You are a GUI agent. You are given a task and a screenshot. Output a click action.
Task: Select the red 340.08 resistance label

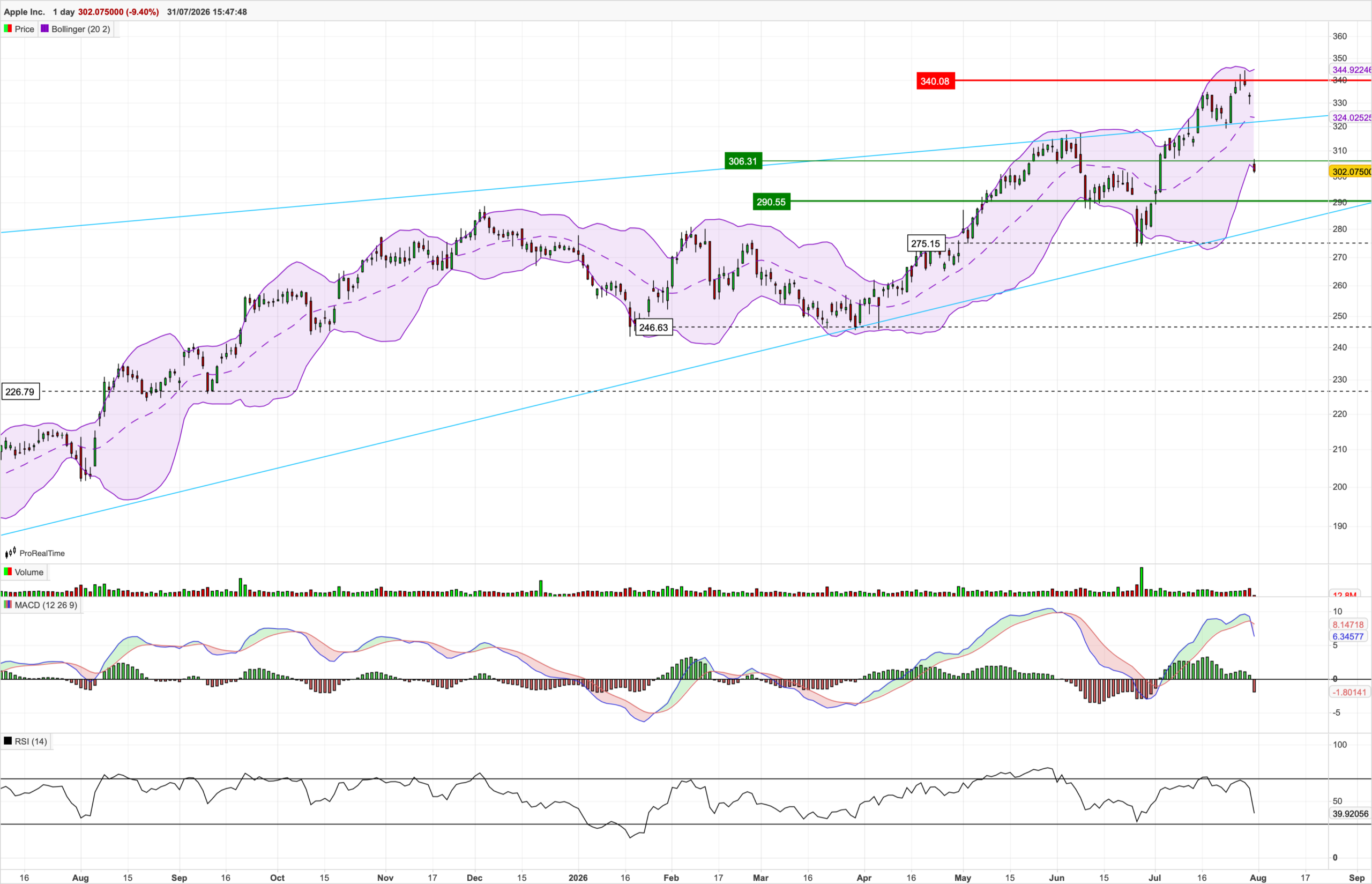click(935, 81)
